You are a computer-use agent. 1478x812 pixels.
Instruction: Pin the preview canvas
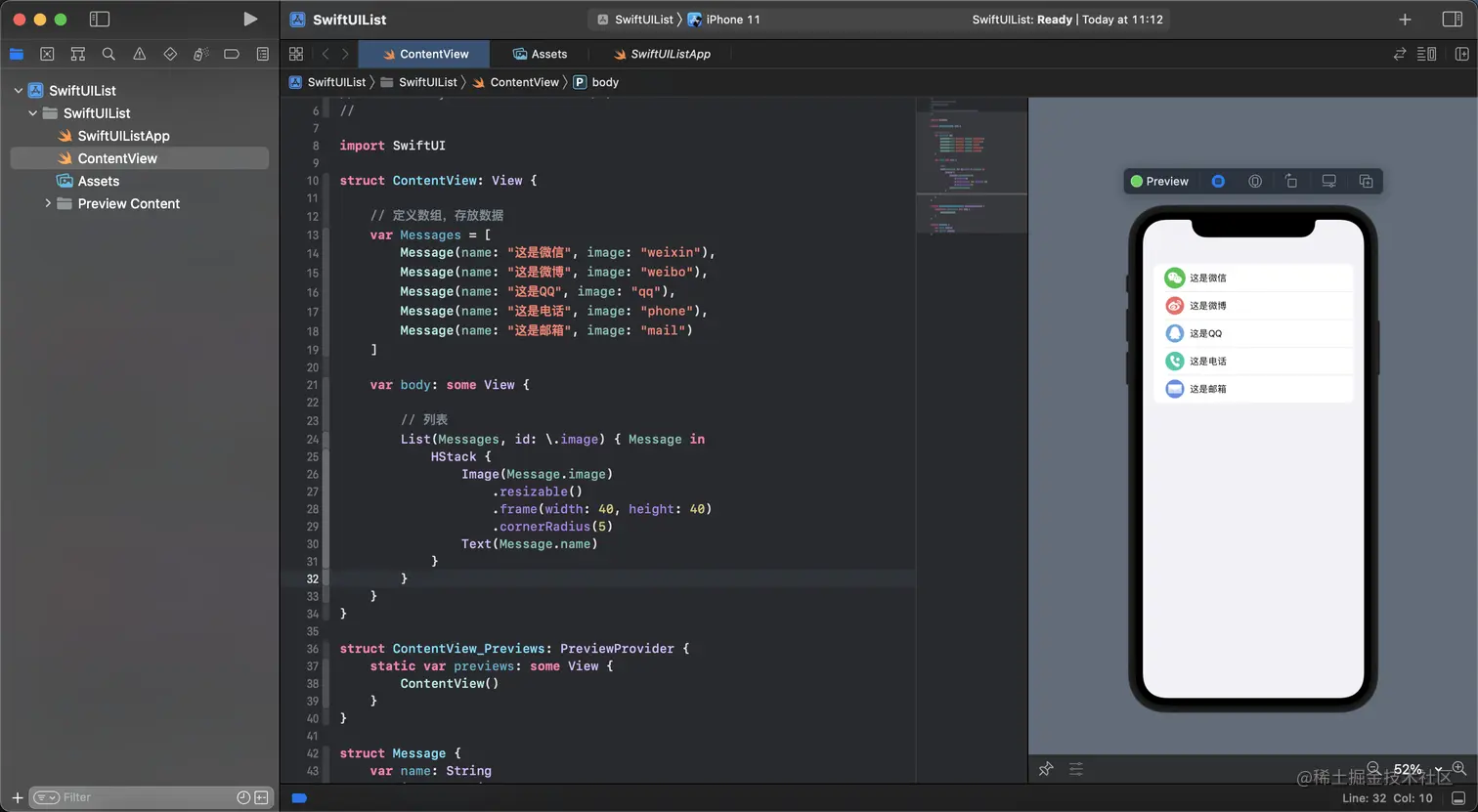click(x=1046, y=769)
